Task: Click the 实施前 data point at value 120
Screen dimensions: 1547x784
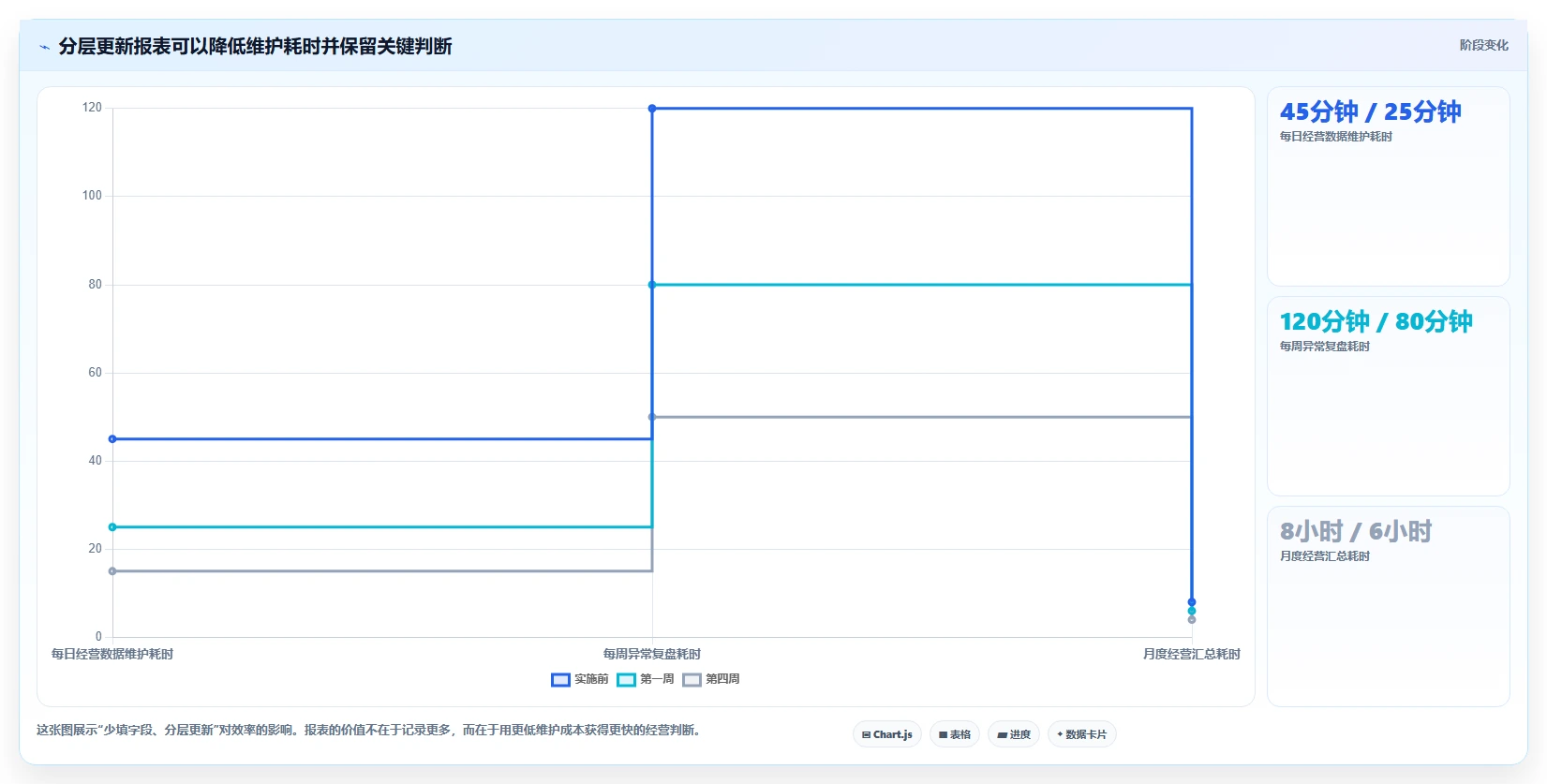Action: pyautogui.click(x=652, y=109)
